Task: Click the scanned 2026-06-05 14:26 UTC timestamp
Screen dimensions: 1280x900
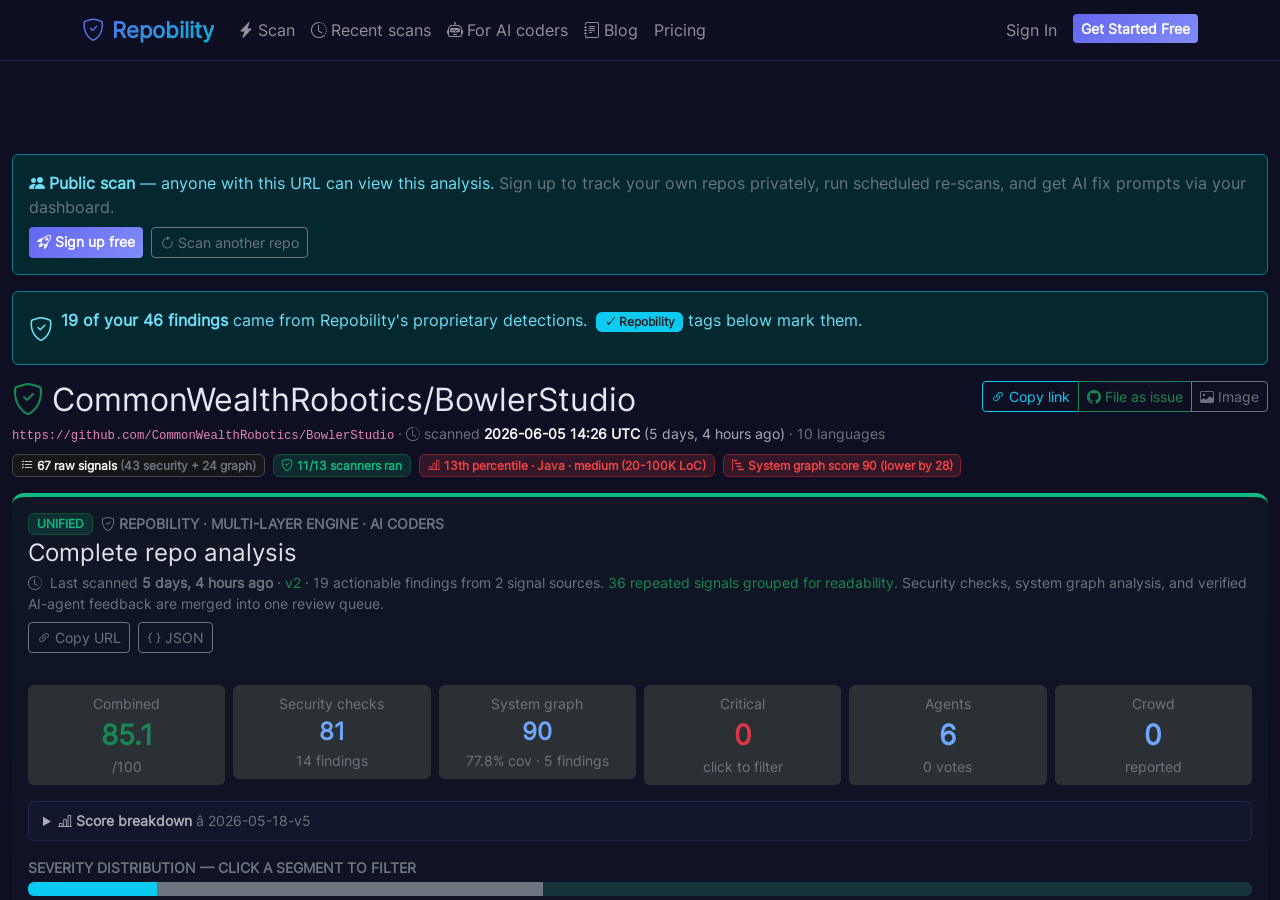Action: tap(562, 435)
